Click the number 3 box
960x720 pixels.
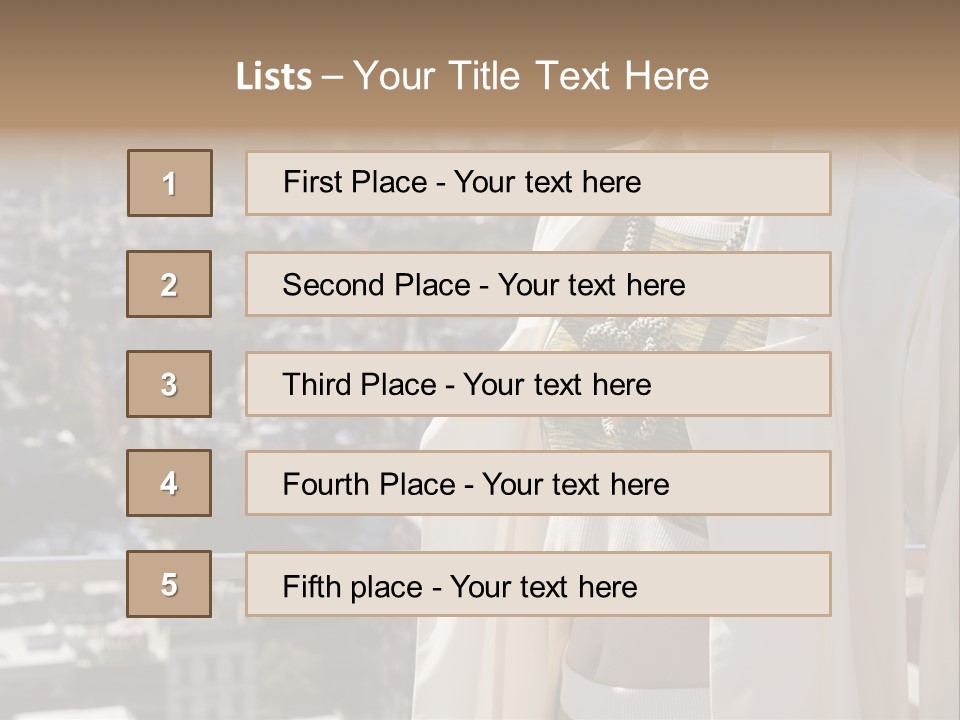(169, 384)
